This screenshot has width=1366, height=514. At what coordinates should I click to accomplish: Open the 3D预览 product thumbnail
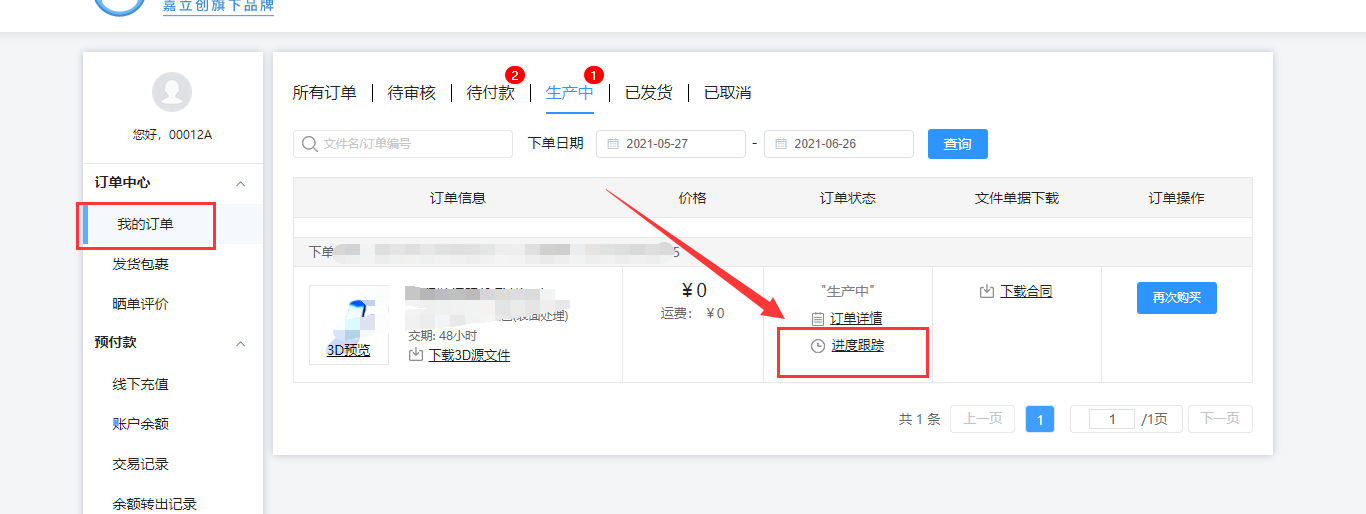point(348,325)
